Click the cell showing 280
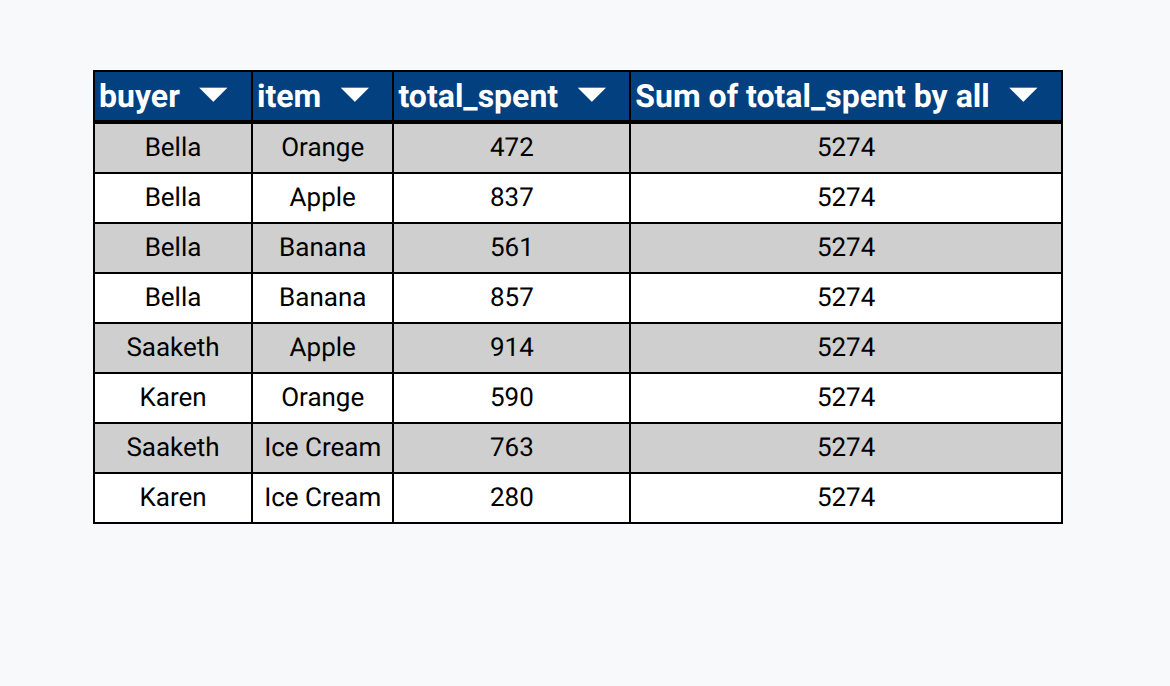 tap(512, 498)
